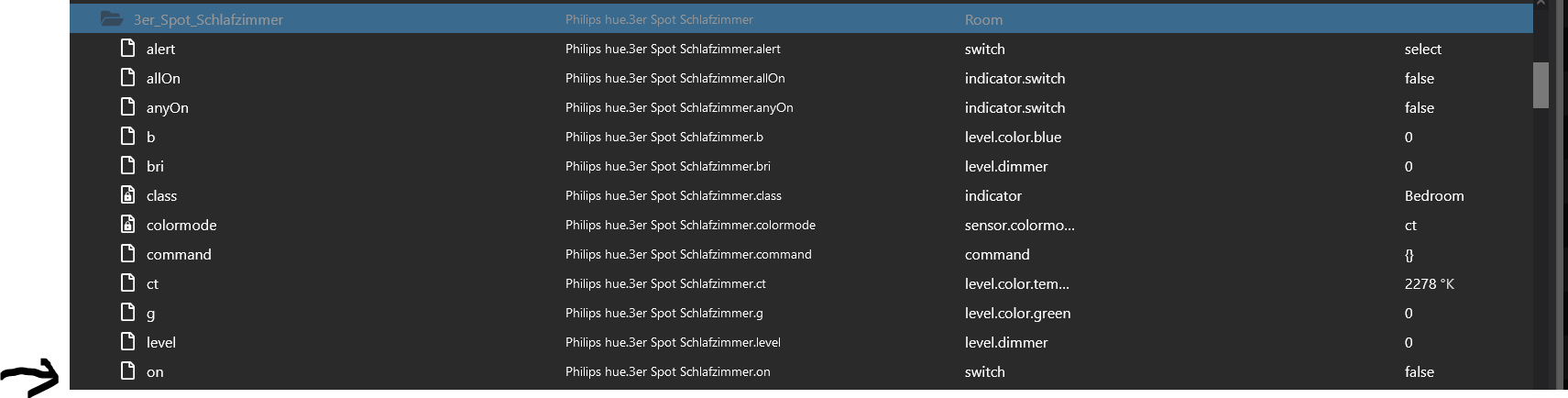Screen dimensions: 1568x398
Task: Select the 3er_Spot_Schlafzimmer tree row
Action: tap(801, 18)
